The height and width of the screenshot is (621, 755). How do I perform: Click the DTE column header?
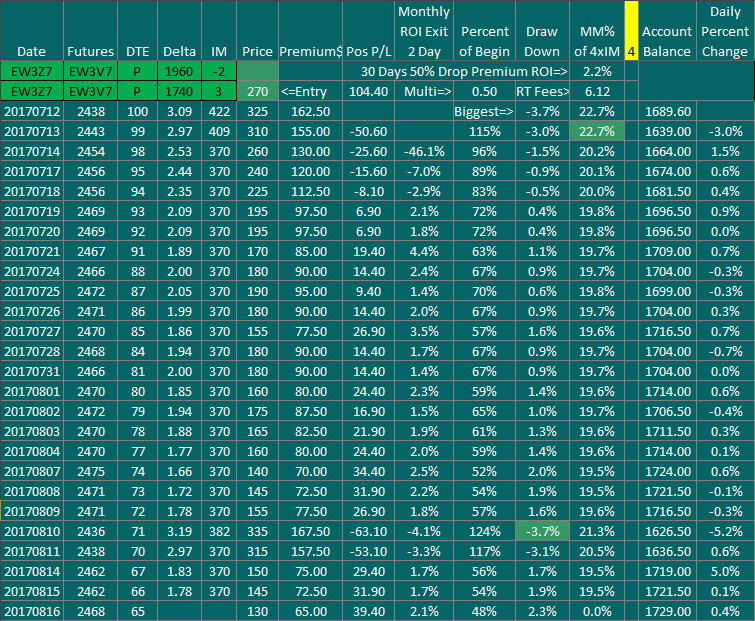137,31
